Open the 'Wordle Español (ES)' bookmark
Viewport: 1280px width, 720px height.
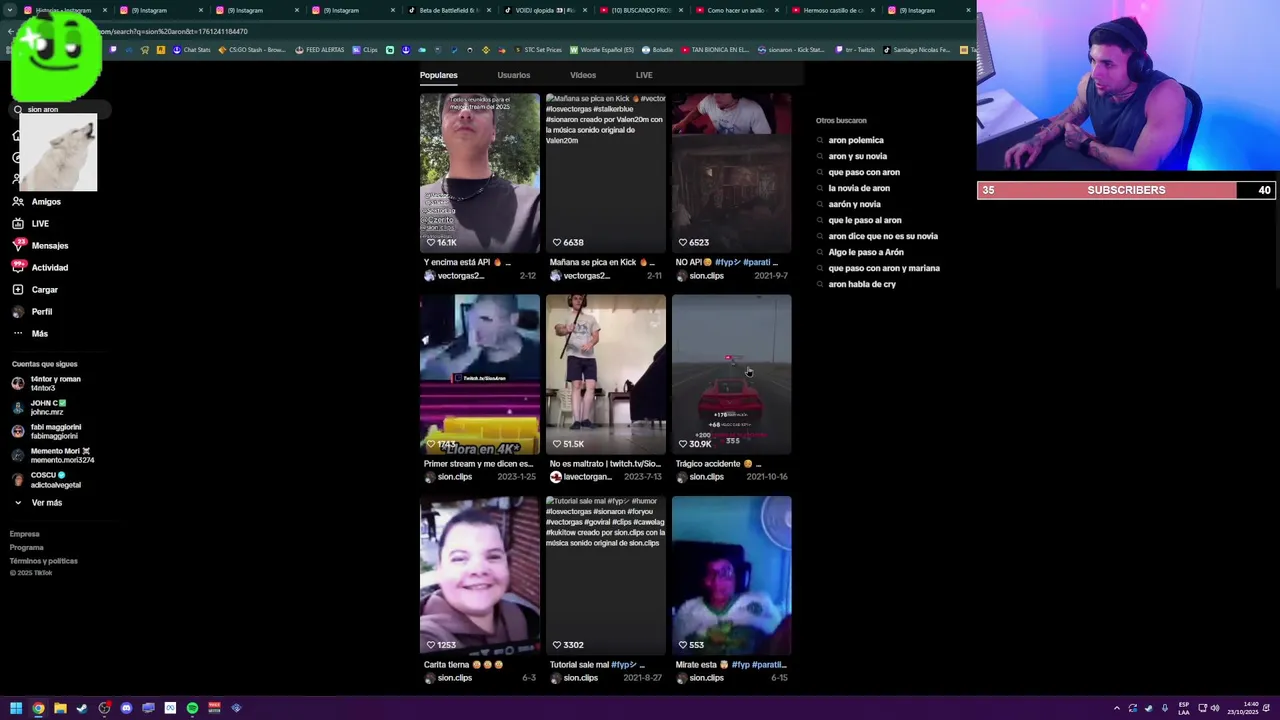pyautogui.click(x=602, y=50)
